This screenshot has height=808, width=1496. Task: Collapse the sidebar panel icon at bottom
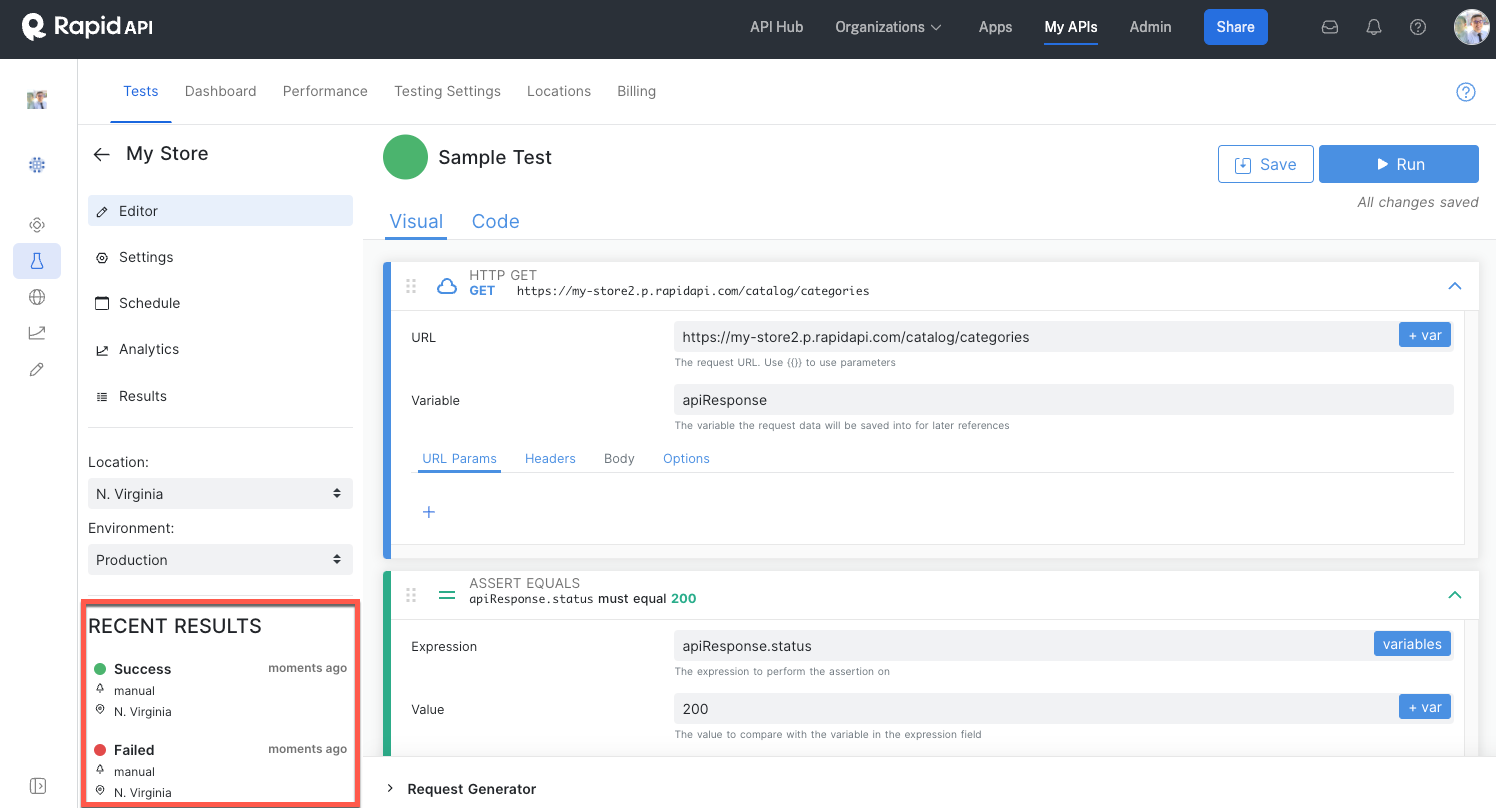pyautogui.click(x=37, y=785)
